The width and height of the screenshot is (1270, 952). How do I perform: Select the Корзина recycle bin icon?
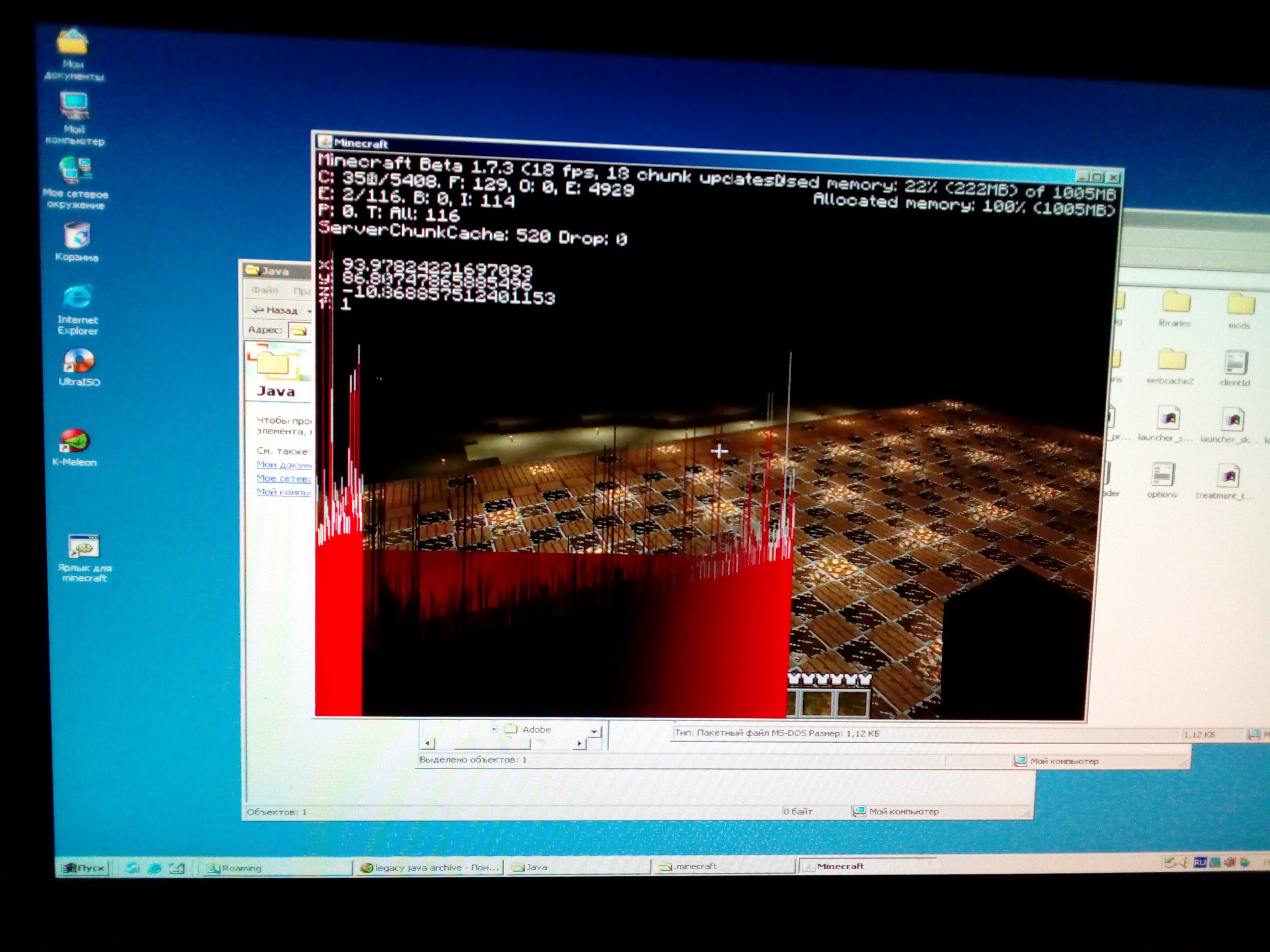pos(77,241)
